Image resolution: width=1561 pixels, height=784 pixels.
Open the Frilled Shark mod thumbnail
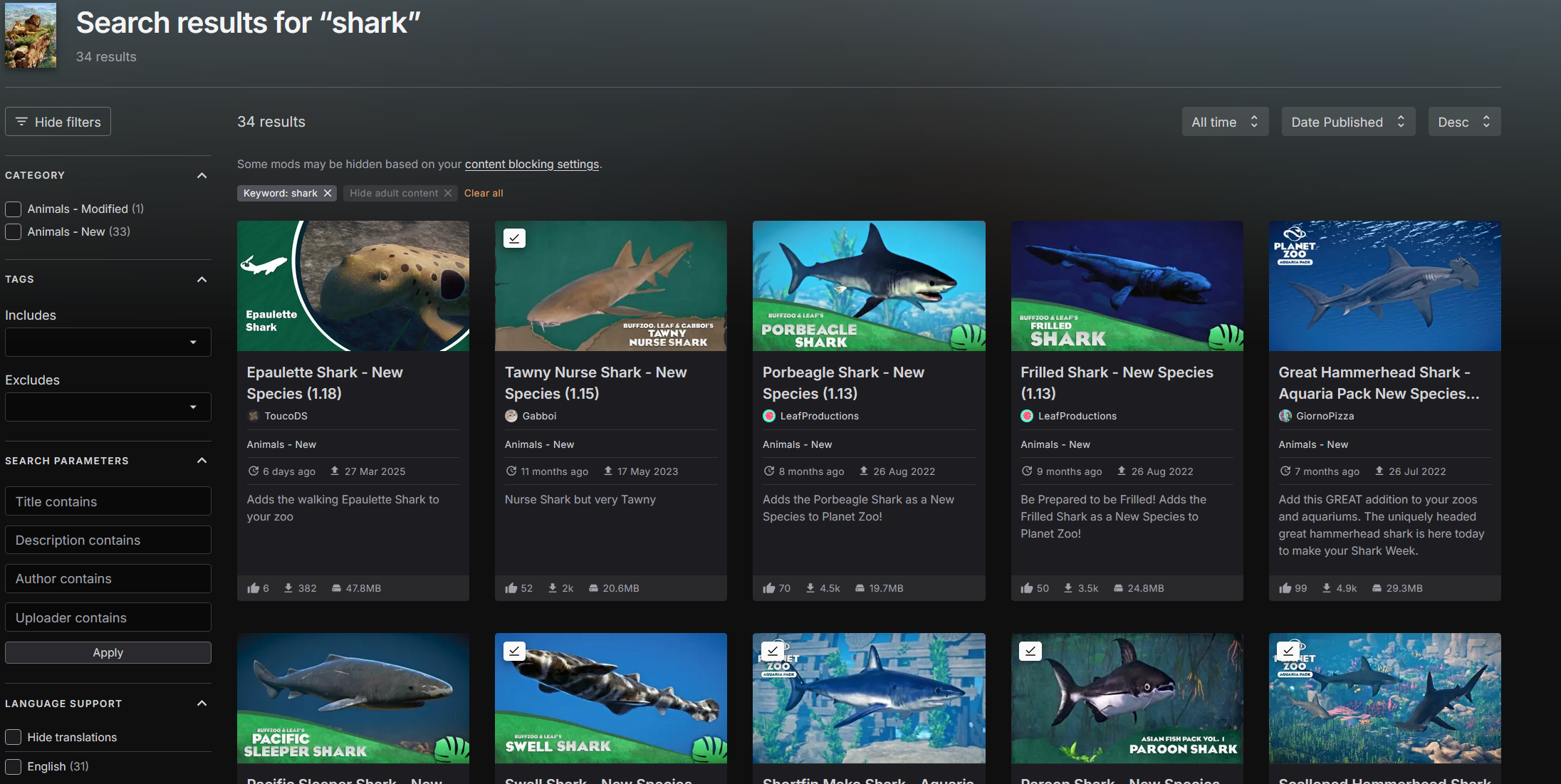tap(1127, 286)
